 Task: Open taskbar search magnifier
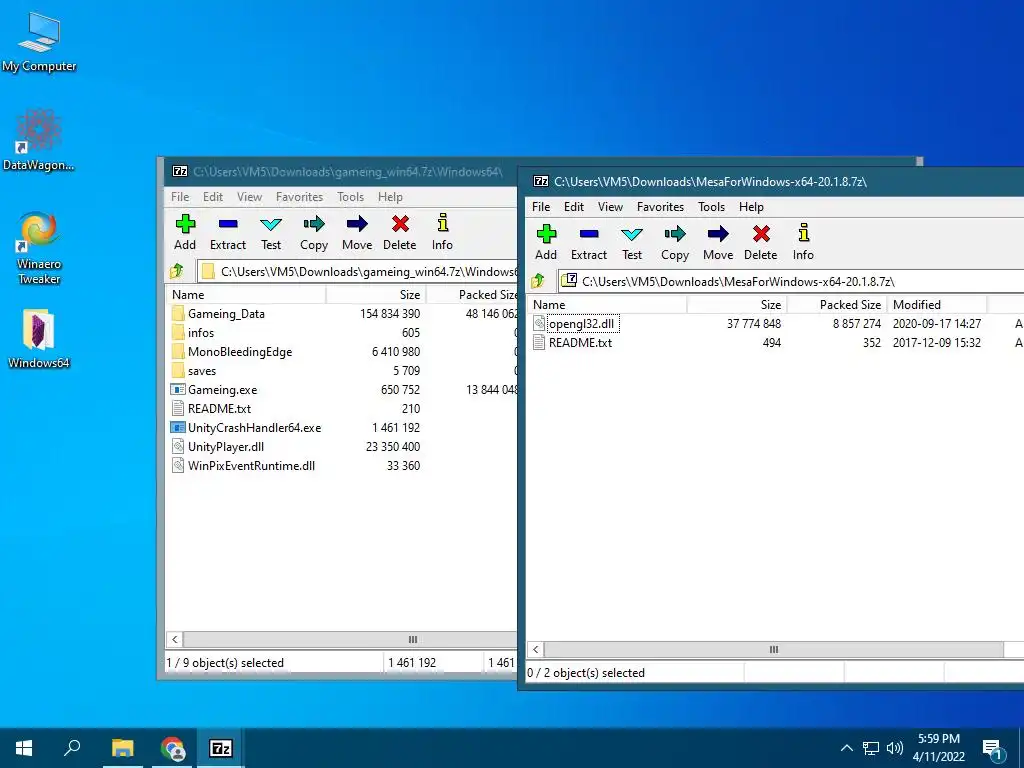pyautogui.click(x=72, y=748)
